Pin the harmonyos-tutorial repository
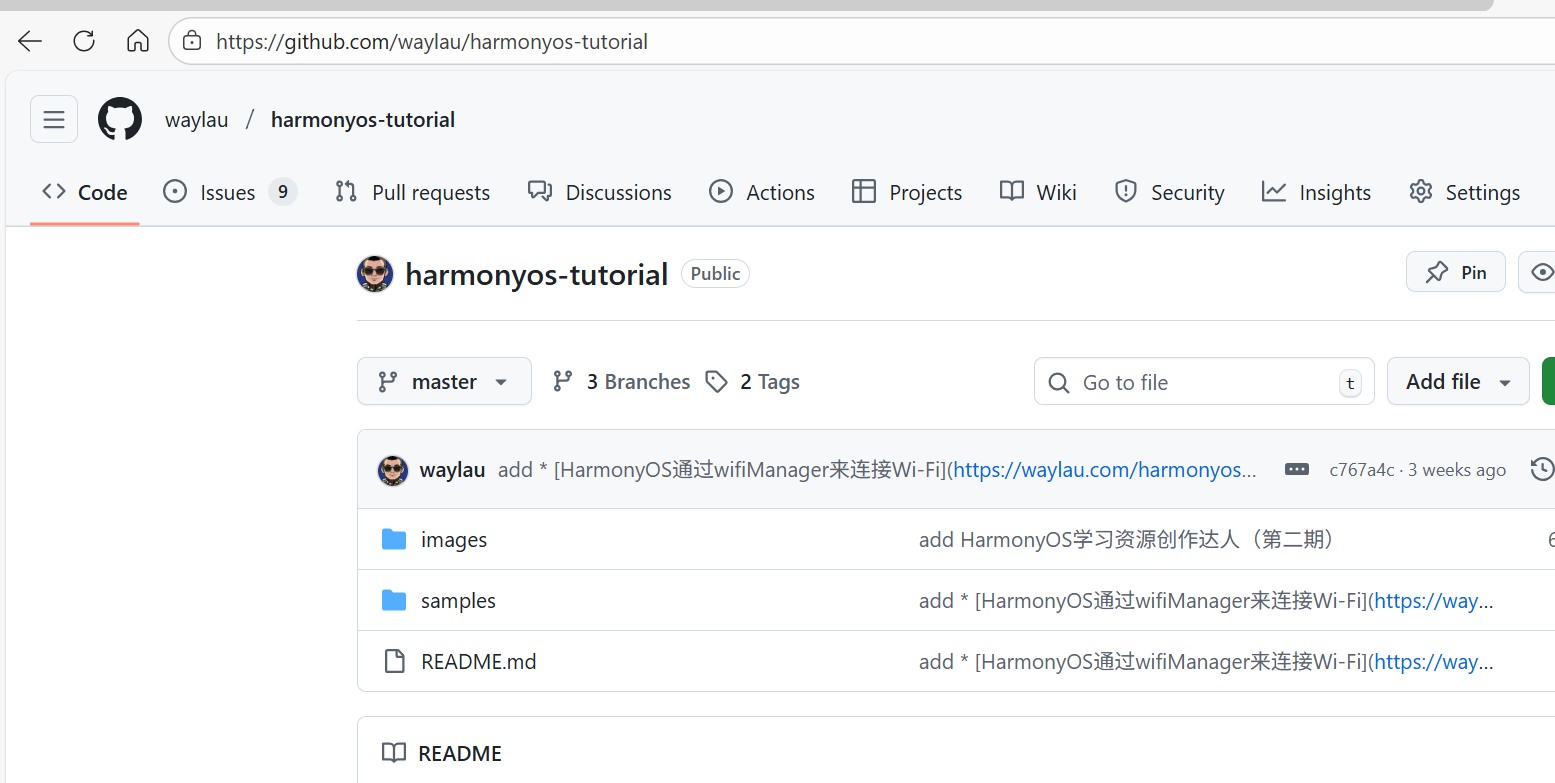1555x783 pixels. [1455, 272]
